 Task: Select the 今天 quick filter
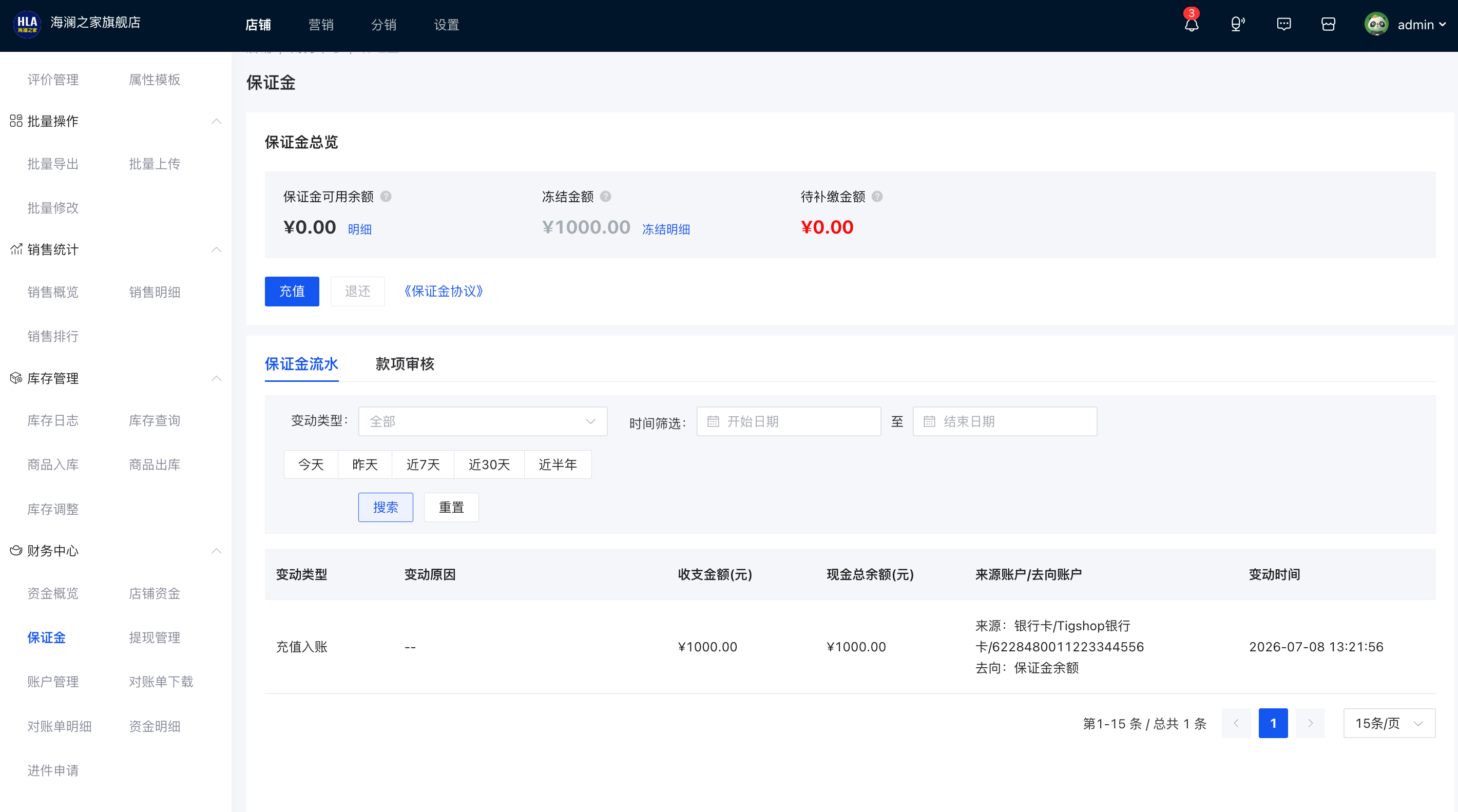311,465
